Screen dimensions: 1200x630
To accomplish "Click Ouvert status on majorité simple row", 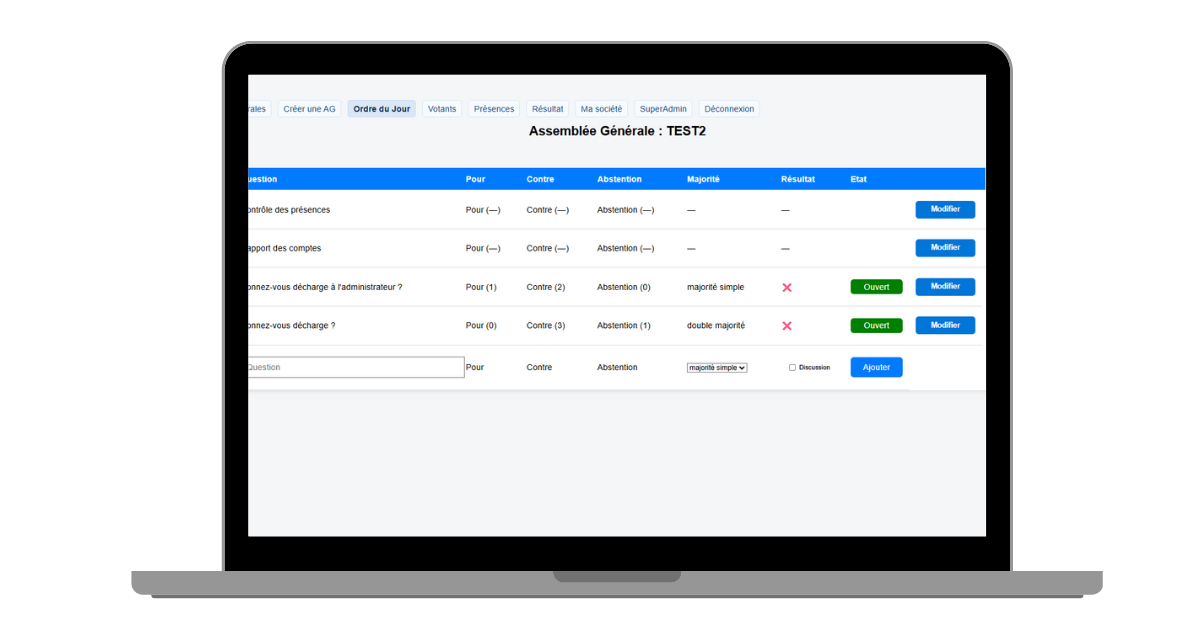I will pos(876,287).
